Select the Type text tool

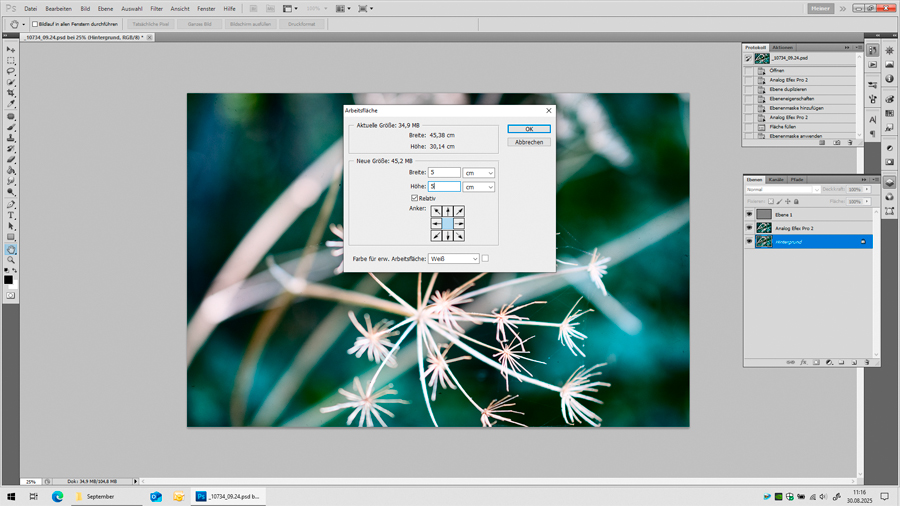pos(11,215)
